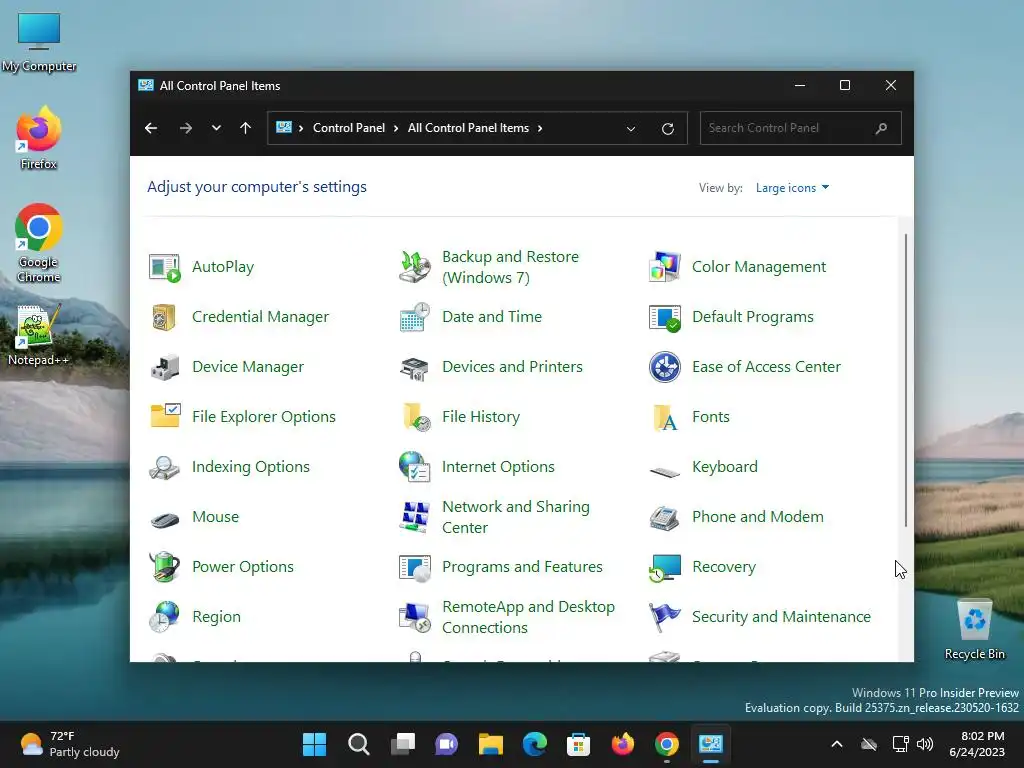1024x768 pixels.
Task: Open the Mouse icon
Action: [x=165, y=520]
